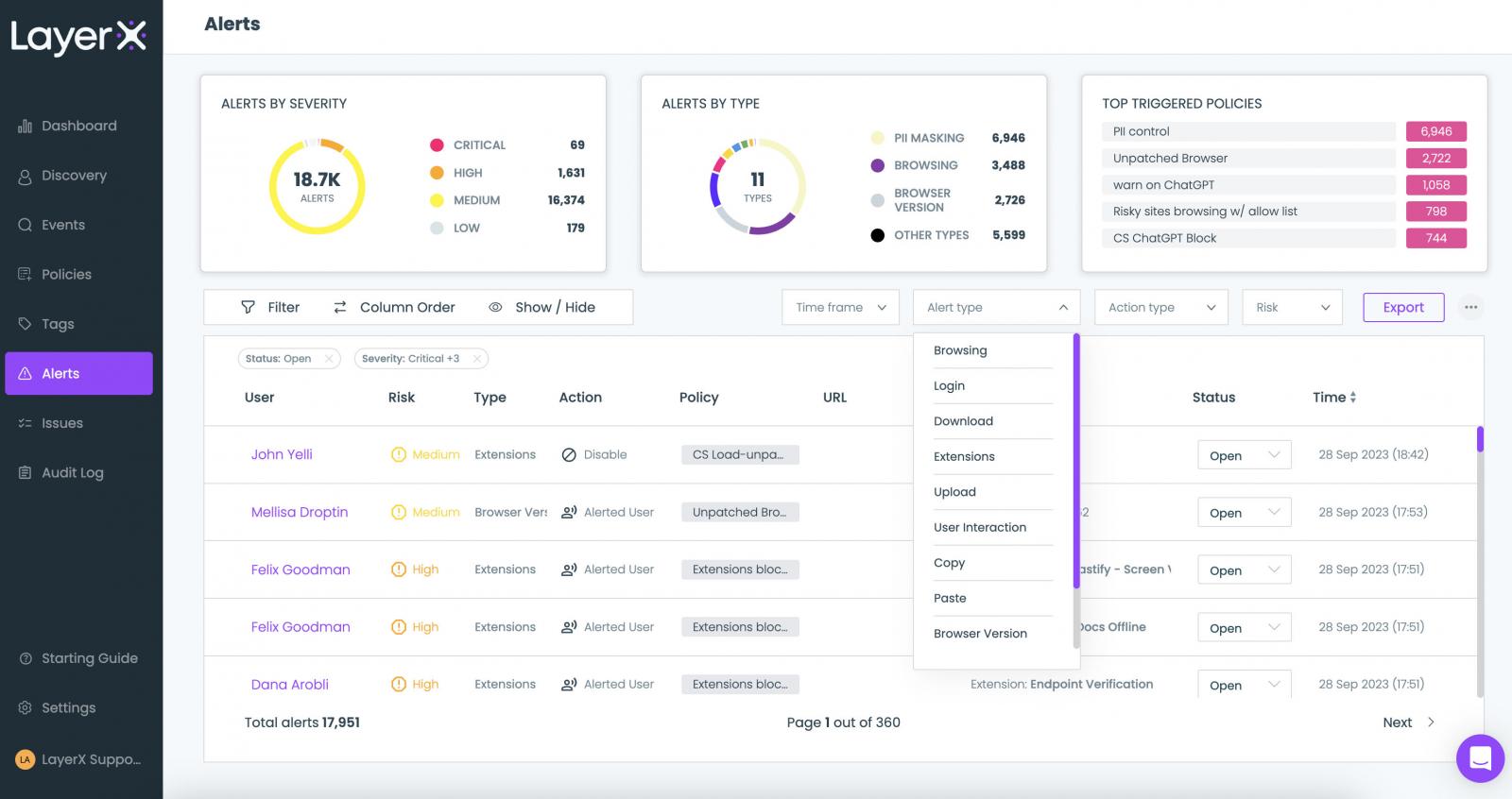The width and height of the screenshot is (1512, 799).
Task: Go to the Next page
Action: pyautogui.click(x=1408, y=722)
